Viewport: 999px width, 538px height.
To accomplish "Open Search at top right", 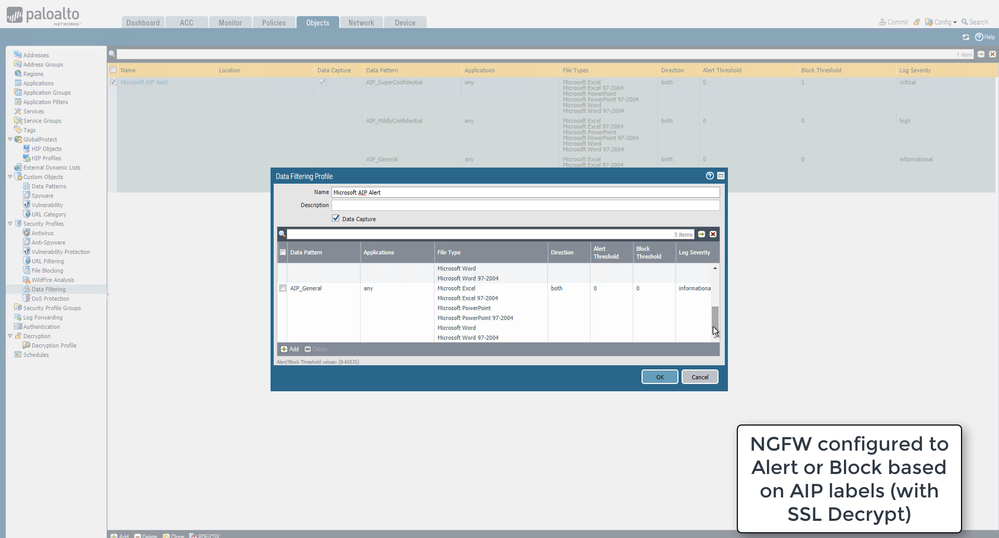I will pos(974,22).
